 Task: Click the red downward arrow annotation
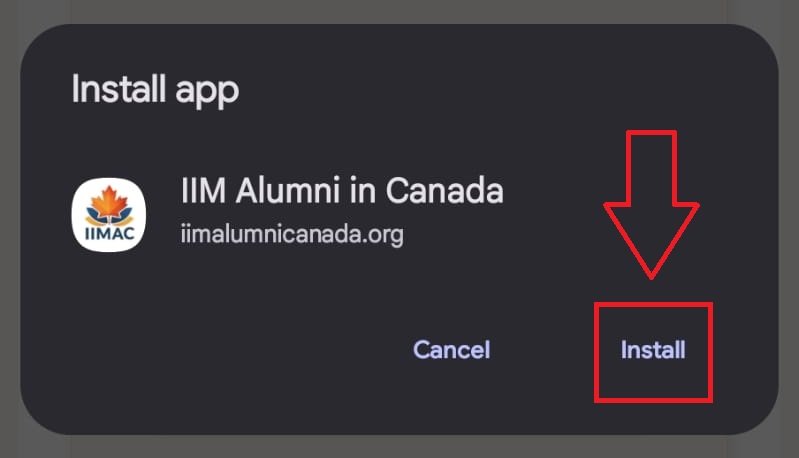(x=651, y=200)
